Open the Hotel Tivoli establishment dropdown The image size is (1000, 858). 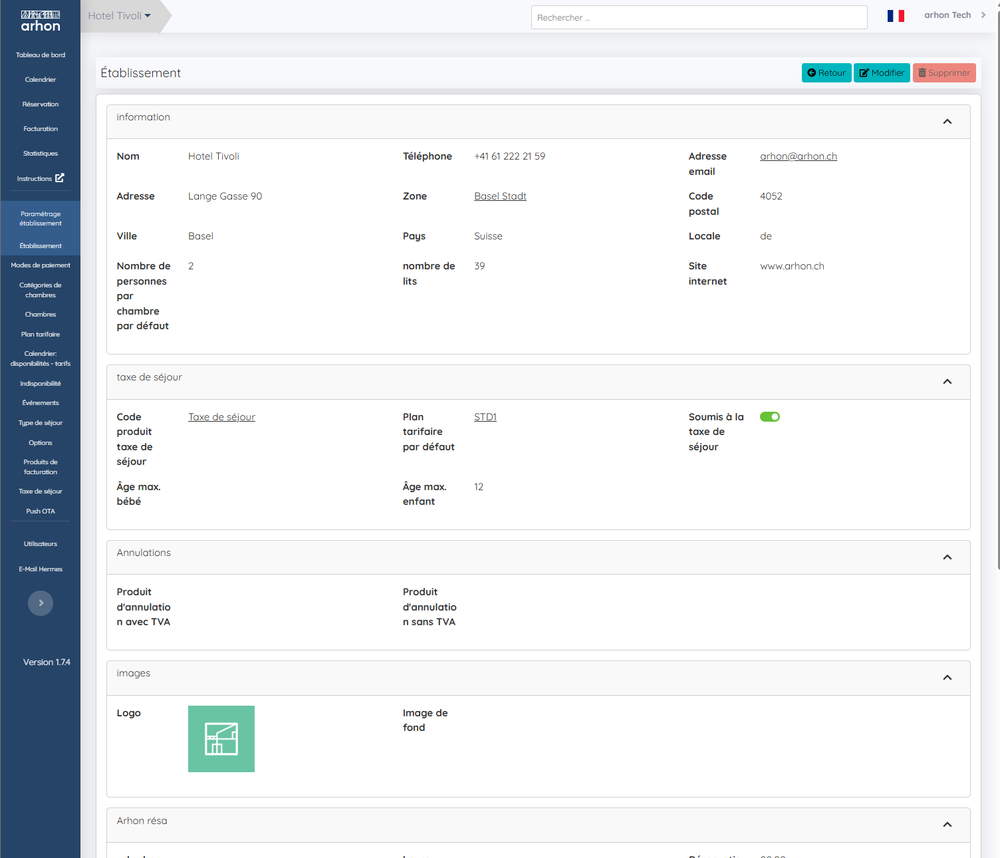pyautogui.click(x=119, y=15)
